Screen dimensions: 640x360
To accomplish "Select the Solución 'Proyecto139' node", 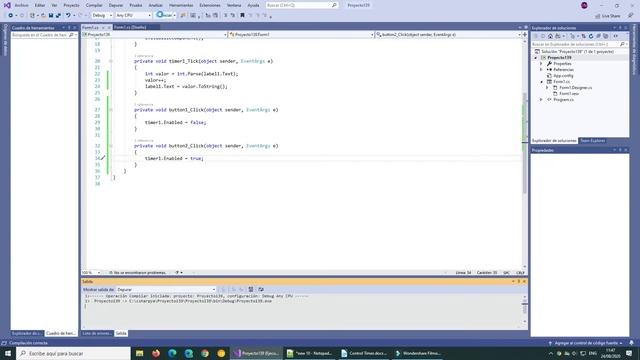I will pyautogui.click(x=577, y=52).
